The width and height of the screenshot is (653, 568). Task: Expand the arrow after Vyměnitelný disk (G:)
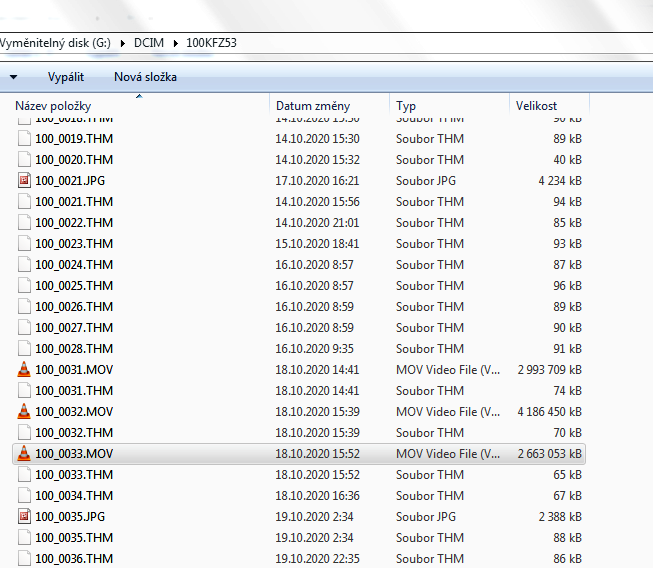click(123, 43)
